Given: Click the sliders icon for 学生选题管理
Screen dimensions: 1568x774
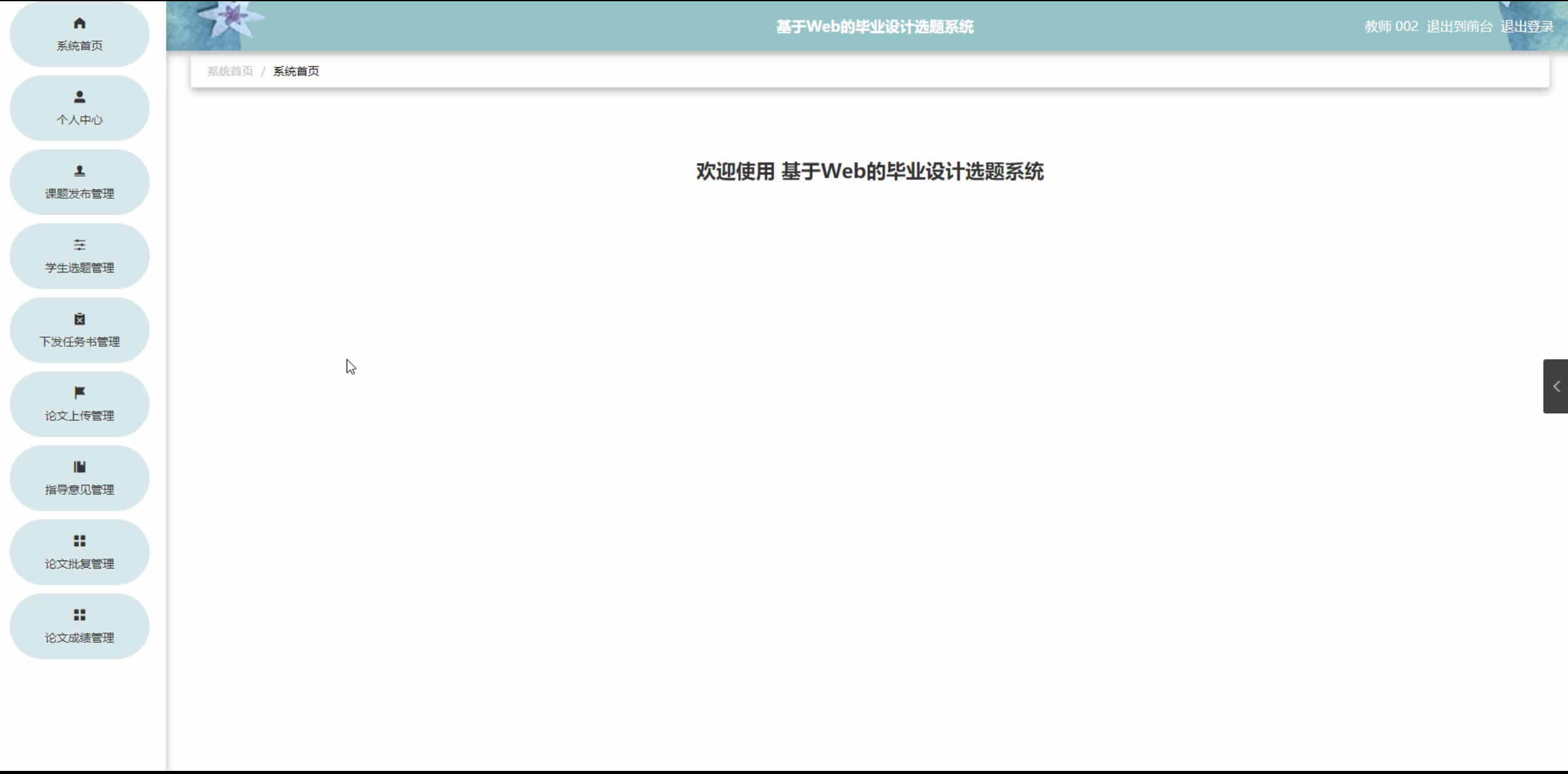Looking at the screenshot, I should (x=79, y=245).
